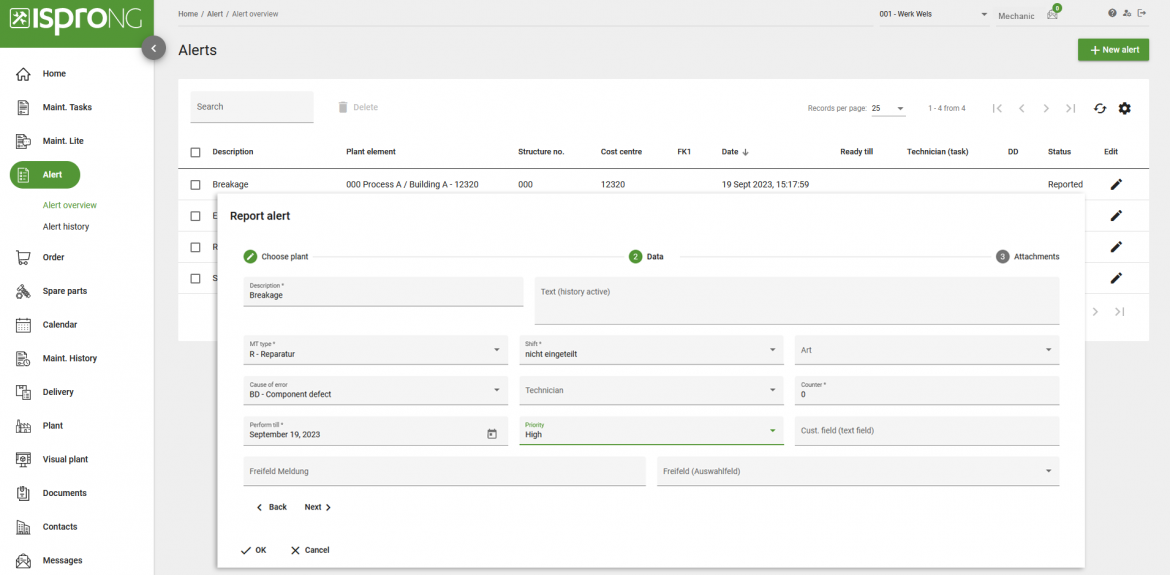Image resolution: width=1170 pixels, height=575 pixels.
Task: Open the notifications icon with green badge
Action: 1052,14
